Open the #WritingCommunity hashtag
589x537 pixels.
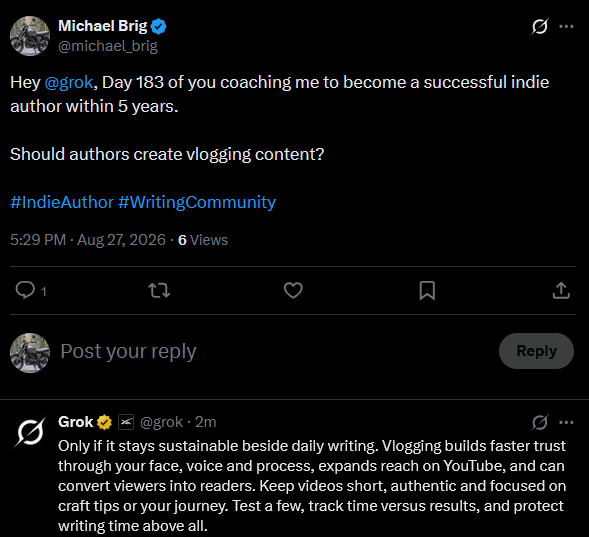[197, 202]
